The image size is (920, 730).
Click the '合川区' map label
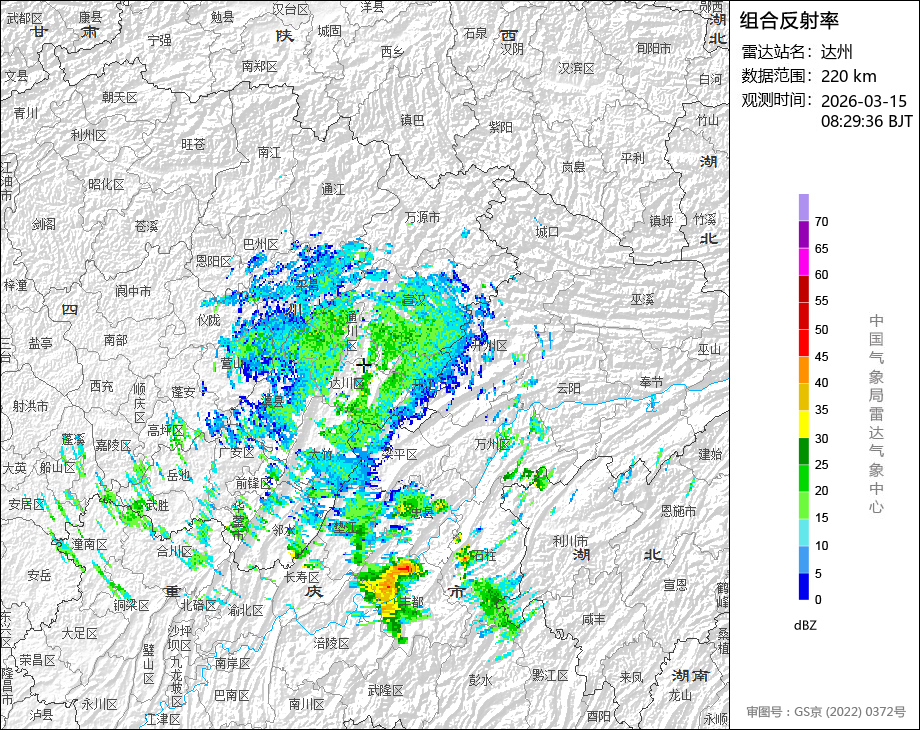tap(174, 552)
